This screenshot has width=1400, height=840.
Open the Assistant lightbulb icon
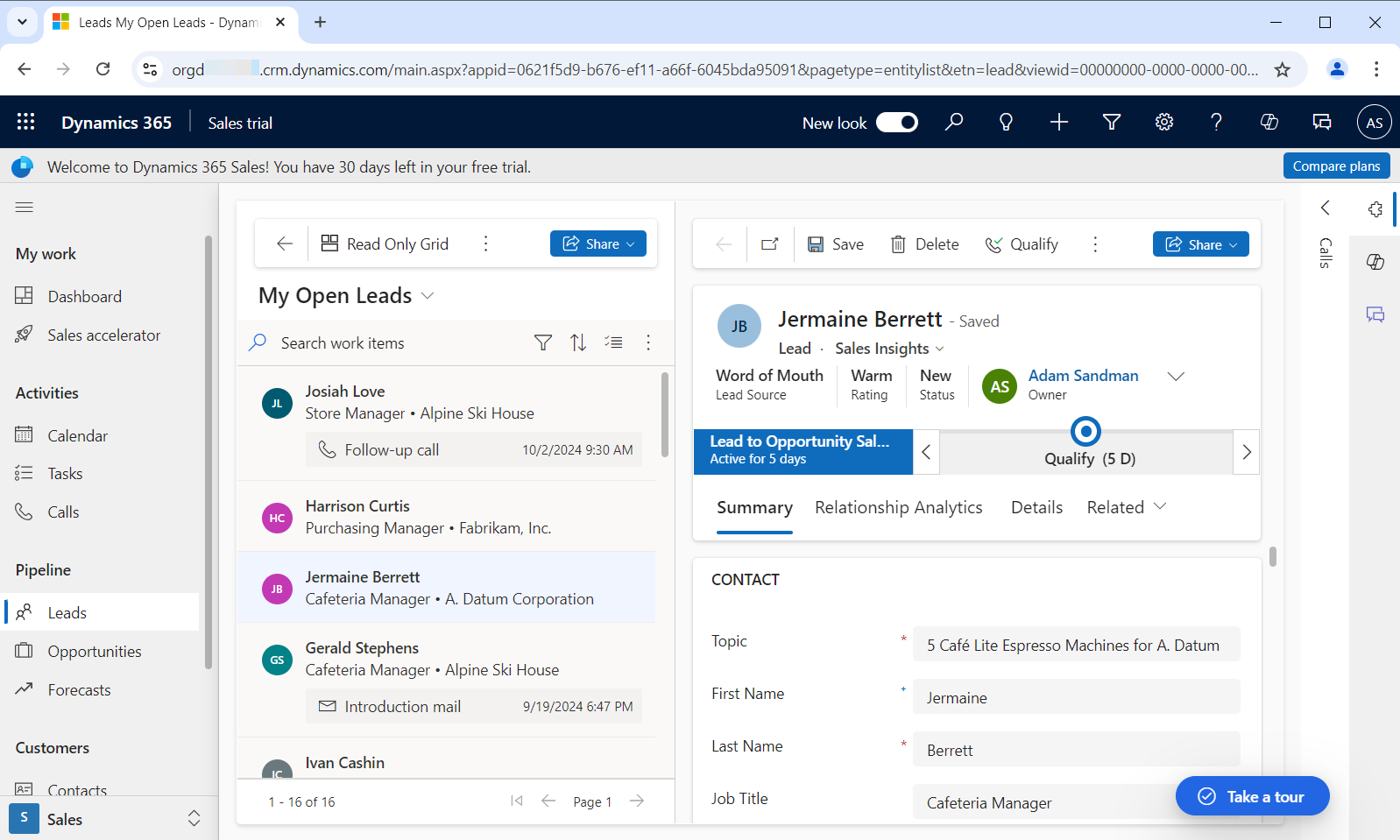(1006, 123)
